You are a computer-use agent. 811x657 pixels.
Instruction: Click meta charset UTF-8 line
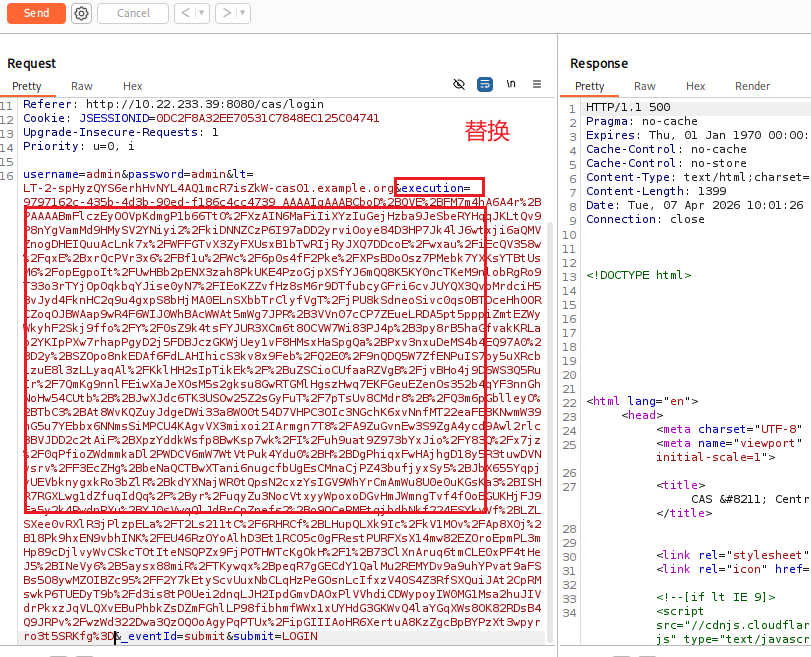729,429
